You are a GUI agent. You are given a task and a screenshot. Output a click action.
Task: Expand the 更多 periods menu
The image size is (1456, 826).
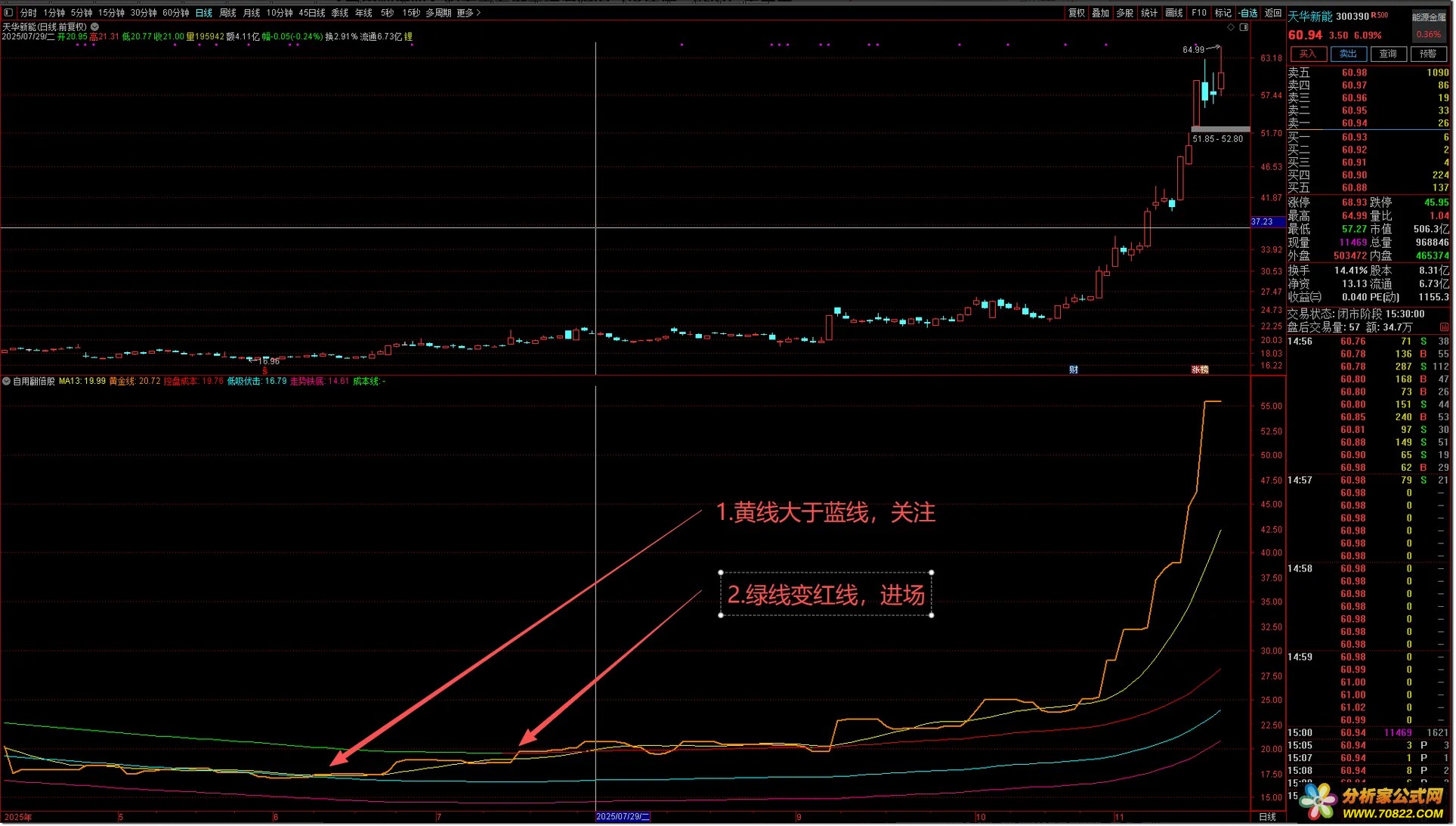pyautogui.click(x=468, y=13)
